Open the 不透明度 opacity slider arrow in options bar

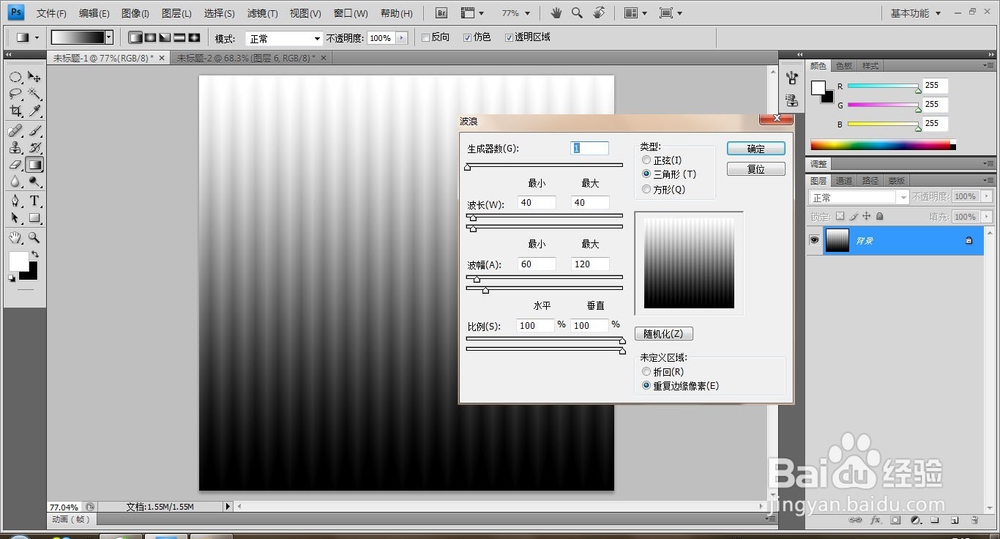402,38
